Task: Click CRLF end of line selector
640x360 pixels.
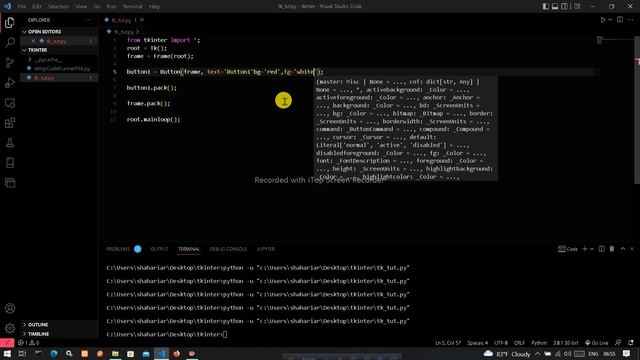Action: point(519,343)
